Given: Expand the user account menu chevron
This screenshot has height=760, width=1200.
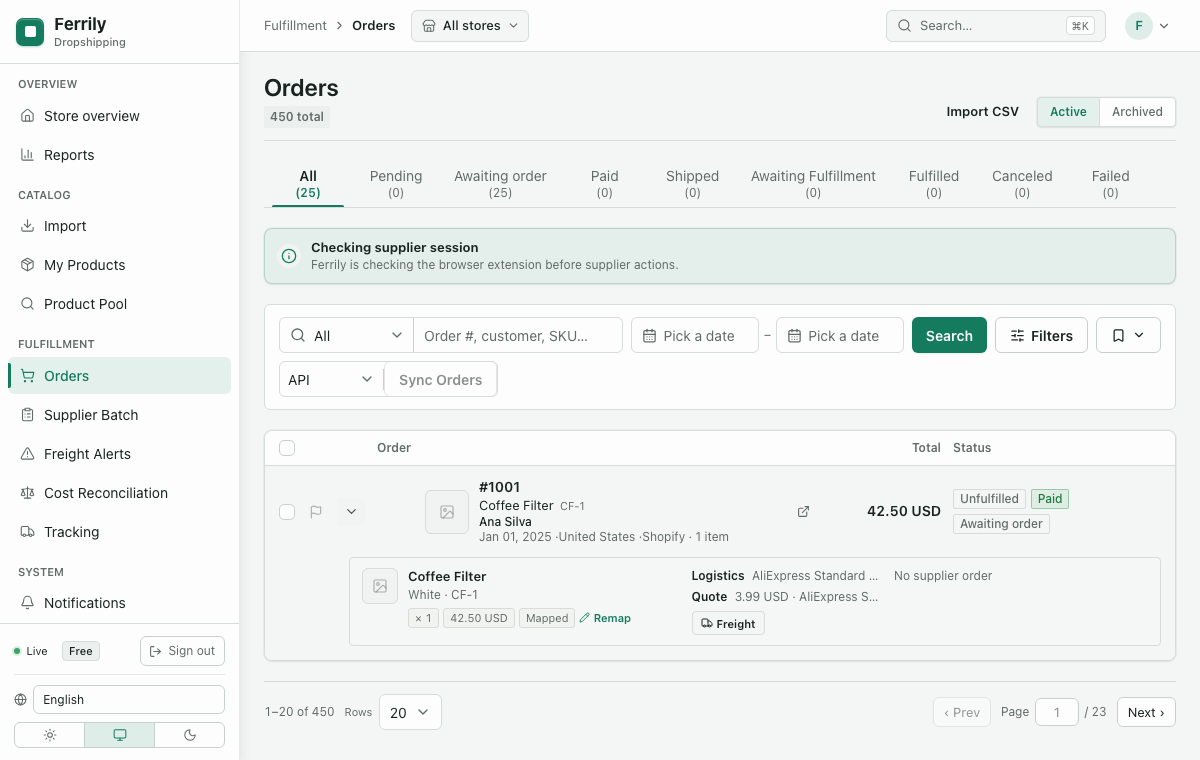Looking at the screenshot, I should tap(1164, 26).
